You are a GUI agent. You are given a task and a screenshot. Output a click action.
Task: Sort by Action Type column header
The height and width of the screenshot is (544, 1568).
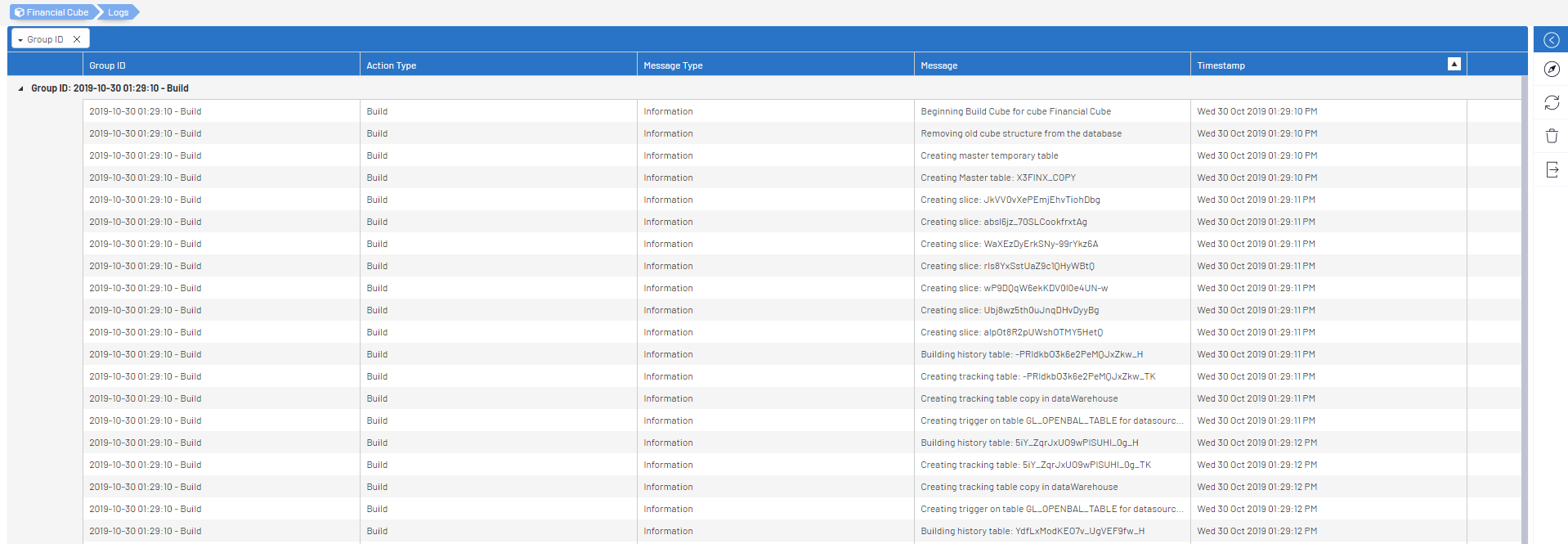tap(391, 65)
